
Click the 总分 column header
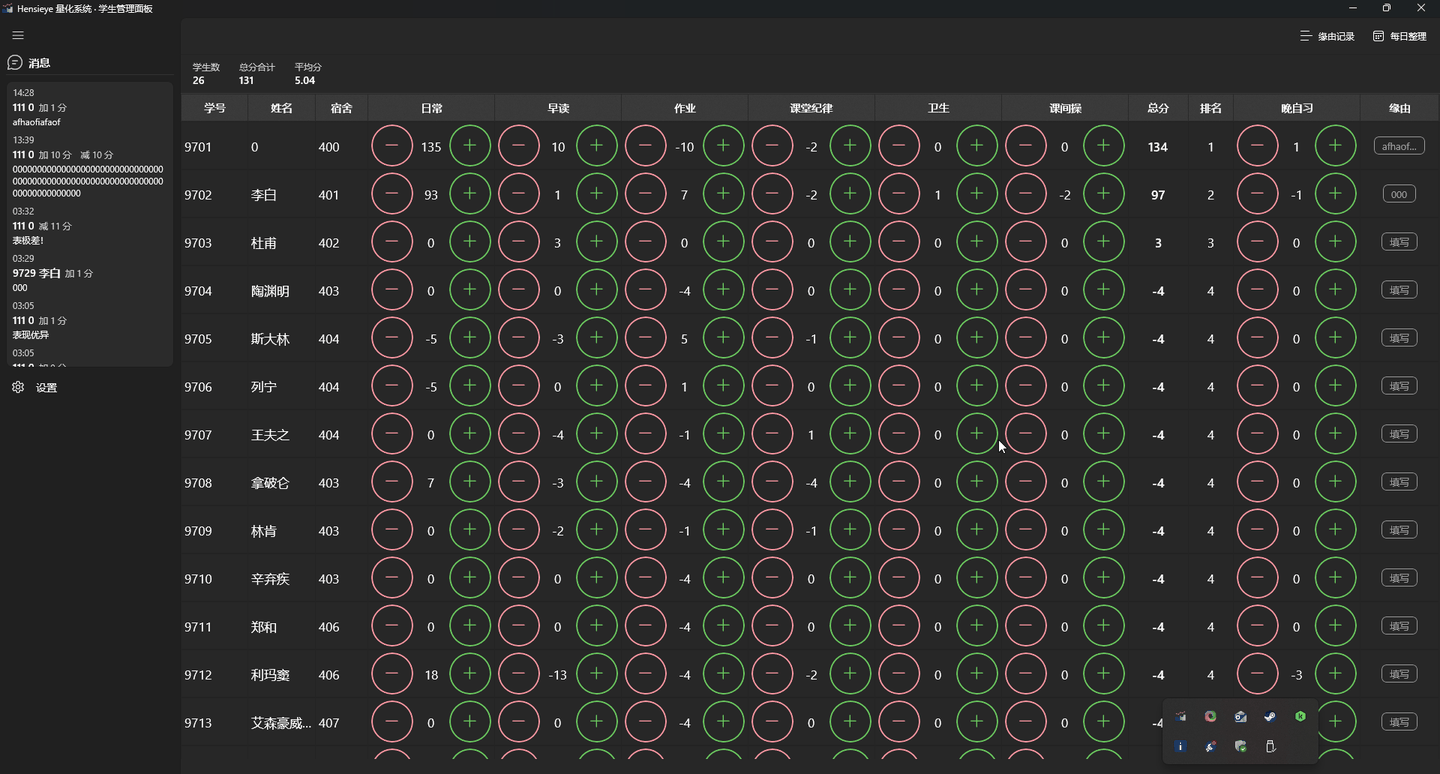click(x=1158, y=108)
